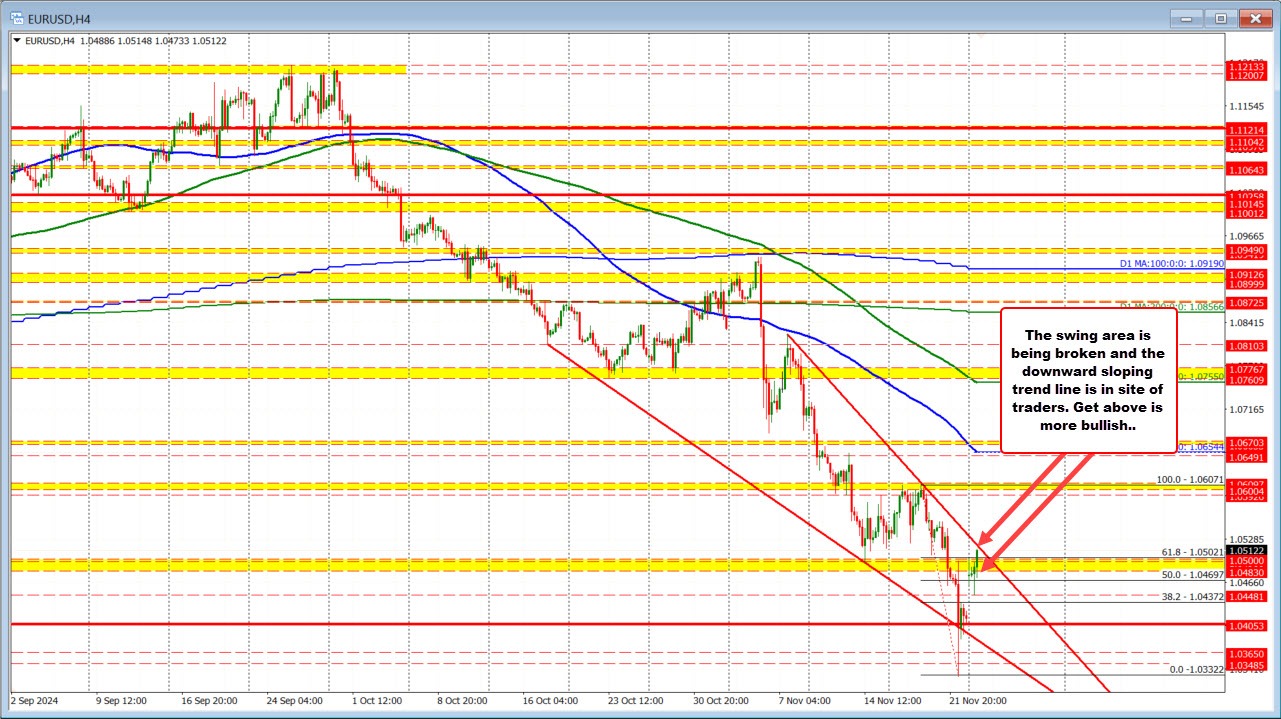Click the 21 Nov 20:00 date axis label
The width and height of the screenshot is (1281, 719).
click(978, 701)
